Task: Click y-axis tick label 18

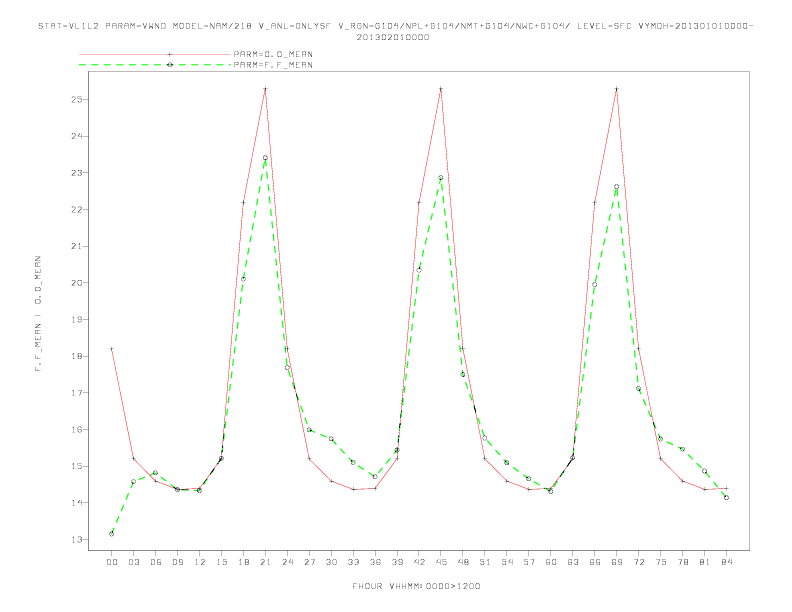Action: 77,356
